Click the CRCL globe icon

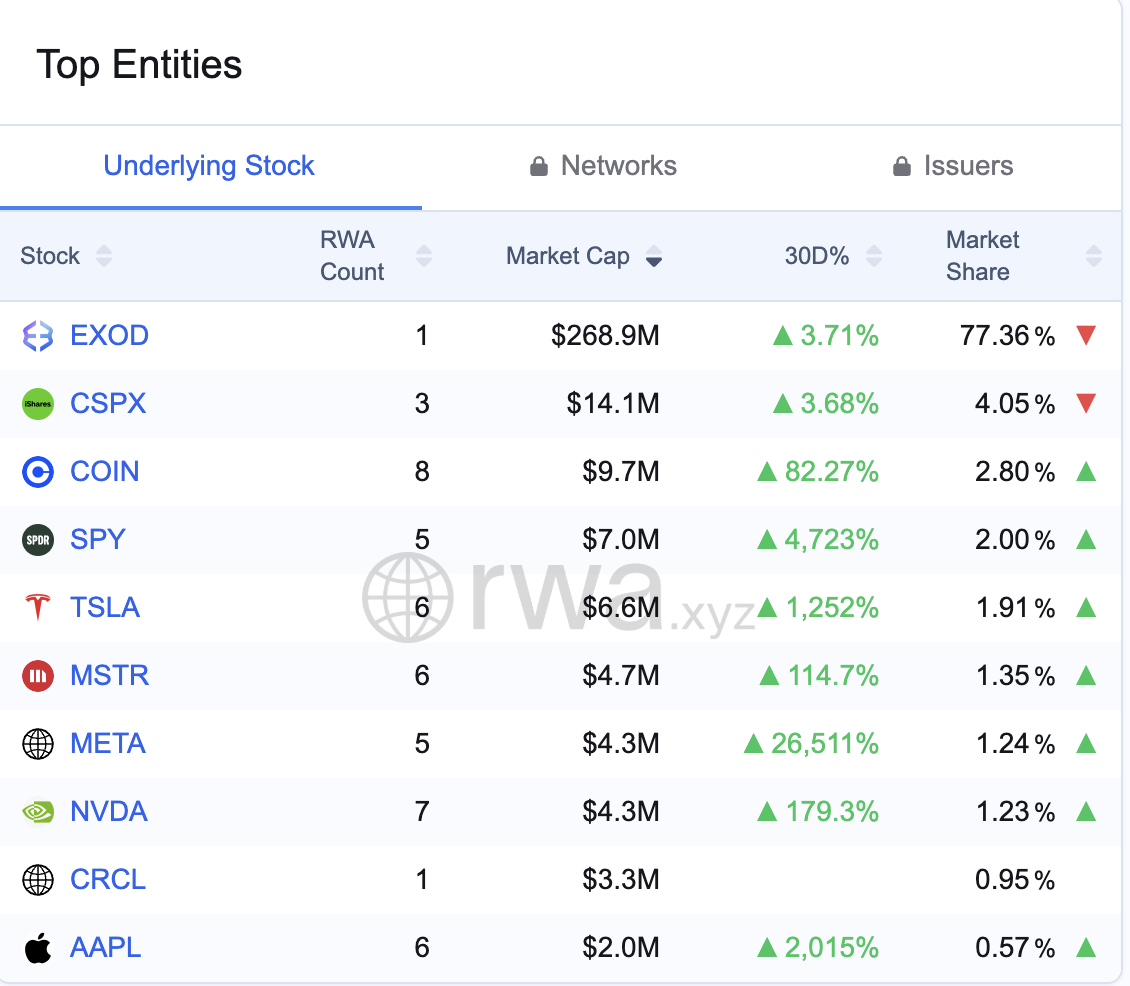pos(37,880)
